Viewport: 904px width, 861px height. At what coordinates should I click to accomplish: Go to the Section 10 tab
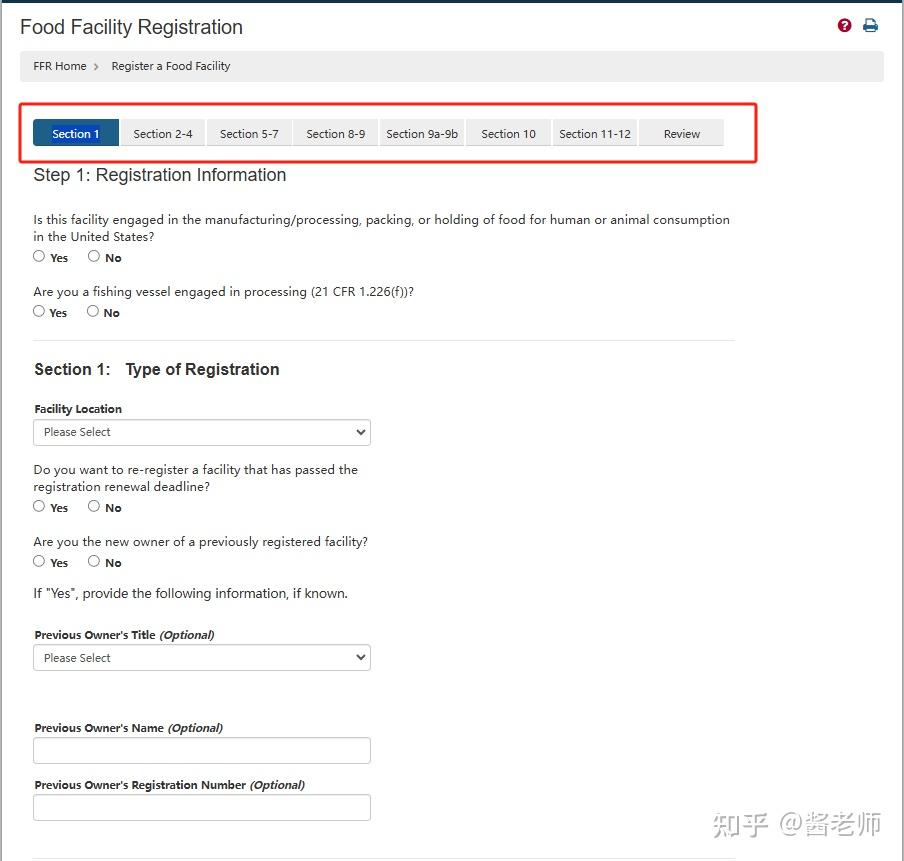pyautogui.click(x=508, y=133)
